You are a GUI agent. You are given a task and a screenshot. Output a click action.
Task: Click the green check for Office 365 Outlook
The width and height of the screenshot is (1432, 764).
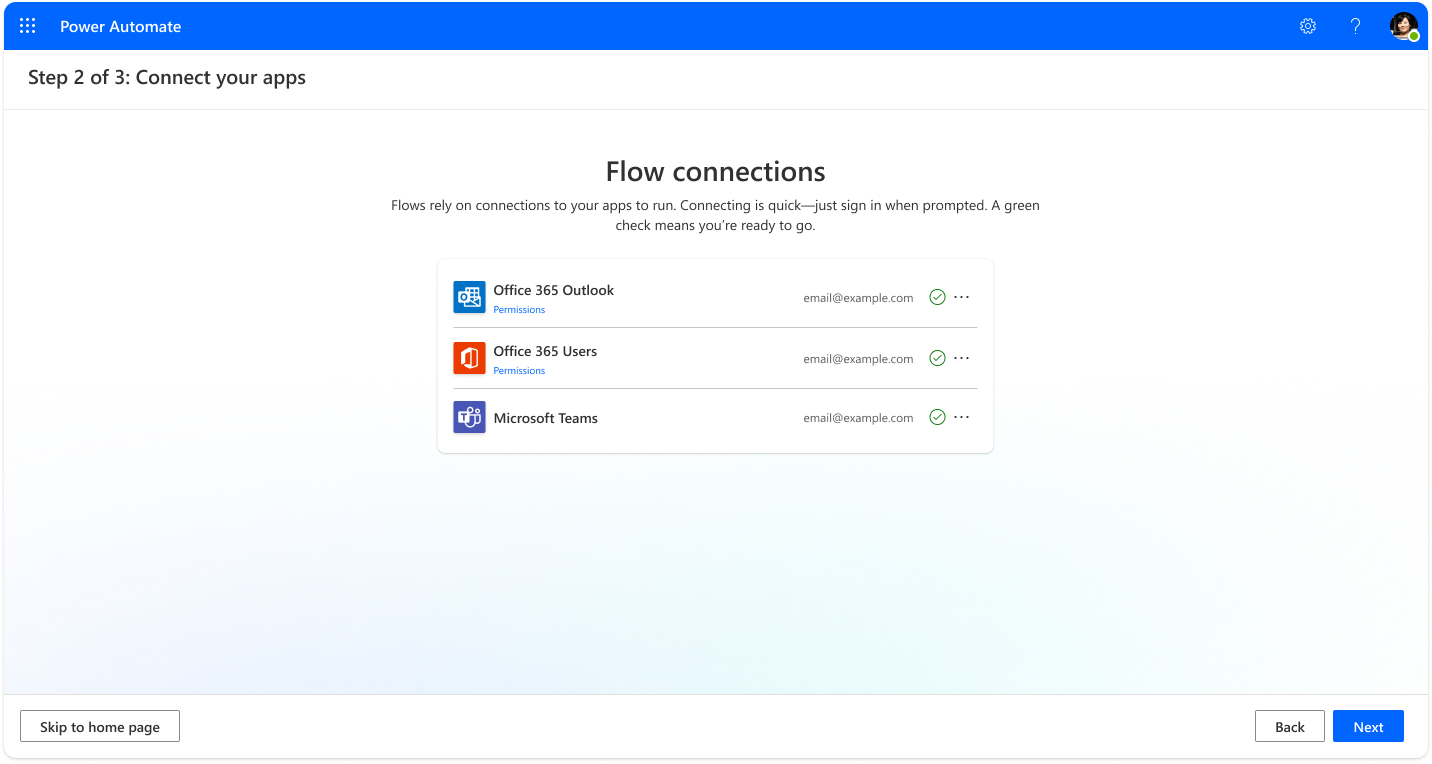(937, 297)
